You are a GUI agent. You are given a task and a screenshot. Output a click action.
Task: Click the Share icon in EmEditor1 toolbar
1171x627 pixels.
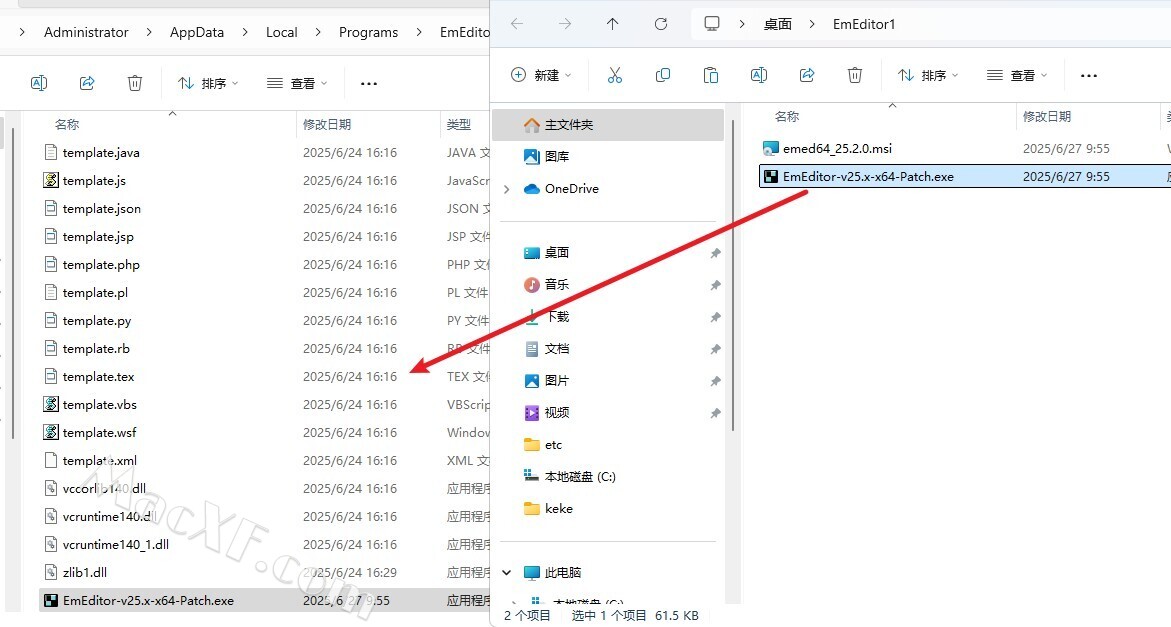point(807,75)
